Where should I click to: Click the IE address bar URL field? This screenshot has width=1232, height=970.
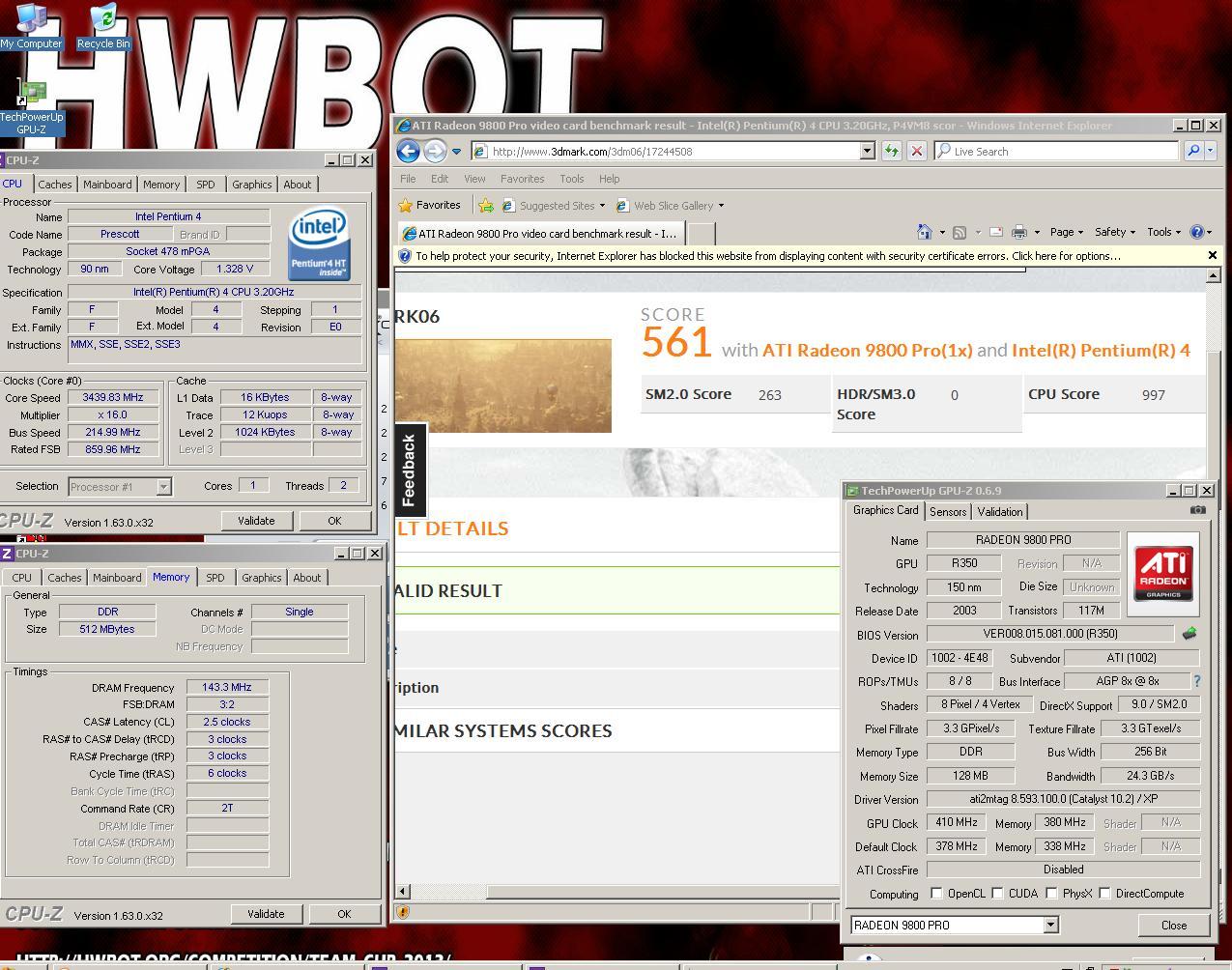click(x=667, y=151)
